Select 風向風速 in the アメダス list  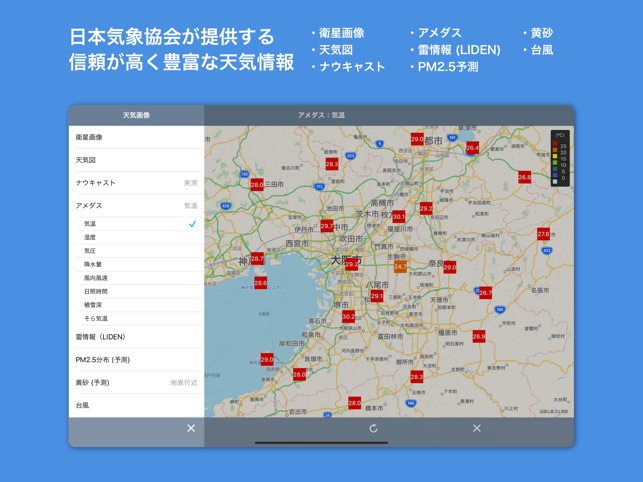click(x=136, y=278)
